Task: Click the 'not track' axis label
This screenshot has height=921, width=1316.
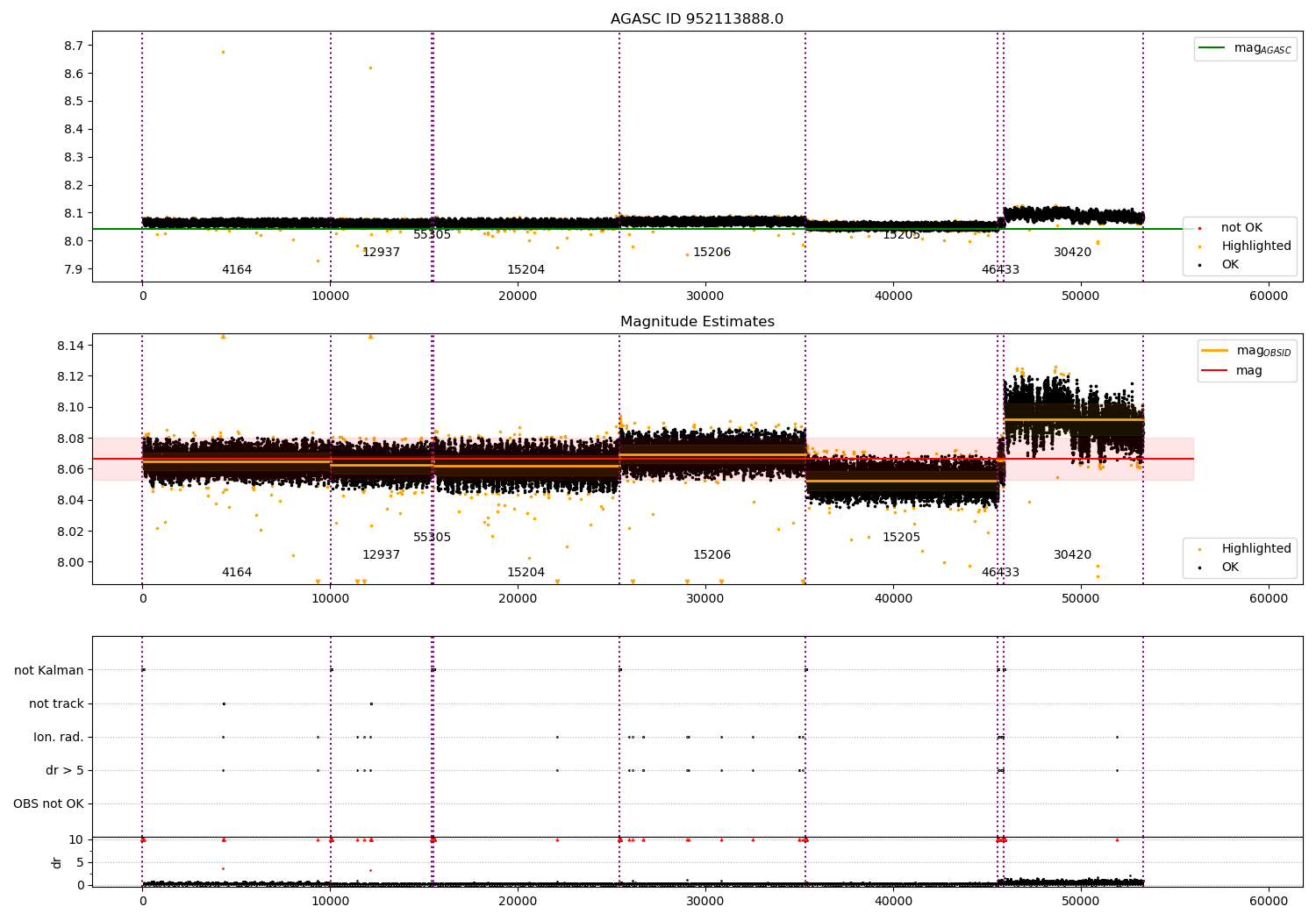Action: (56, 703)
